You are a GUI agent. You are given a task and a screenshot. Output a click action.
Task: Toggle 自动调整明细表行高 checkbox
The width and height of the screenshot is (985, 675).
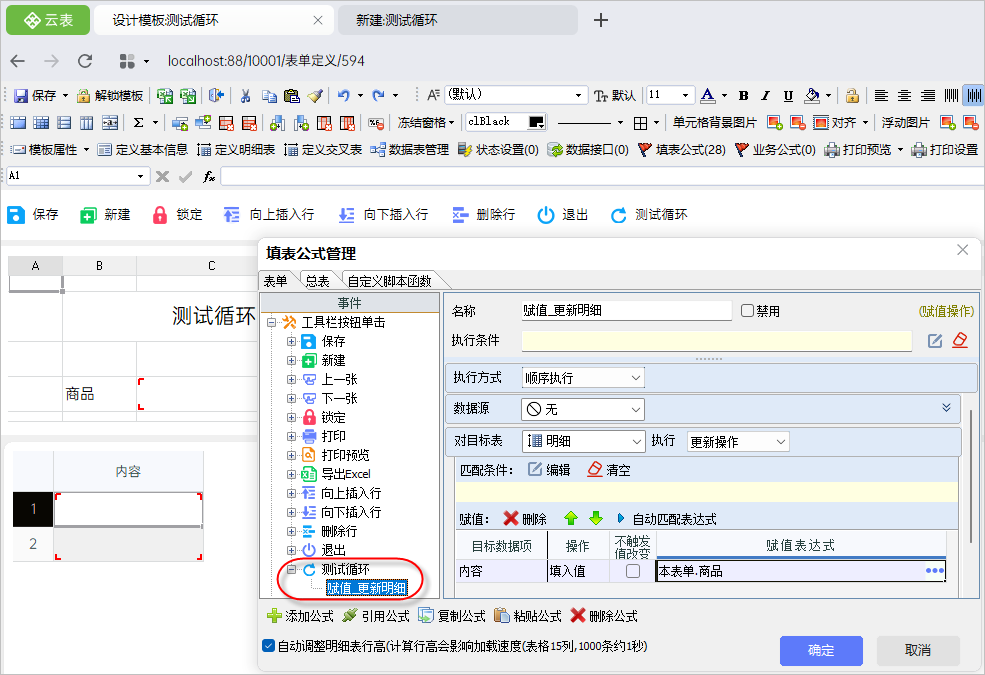(268, 645)
